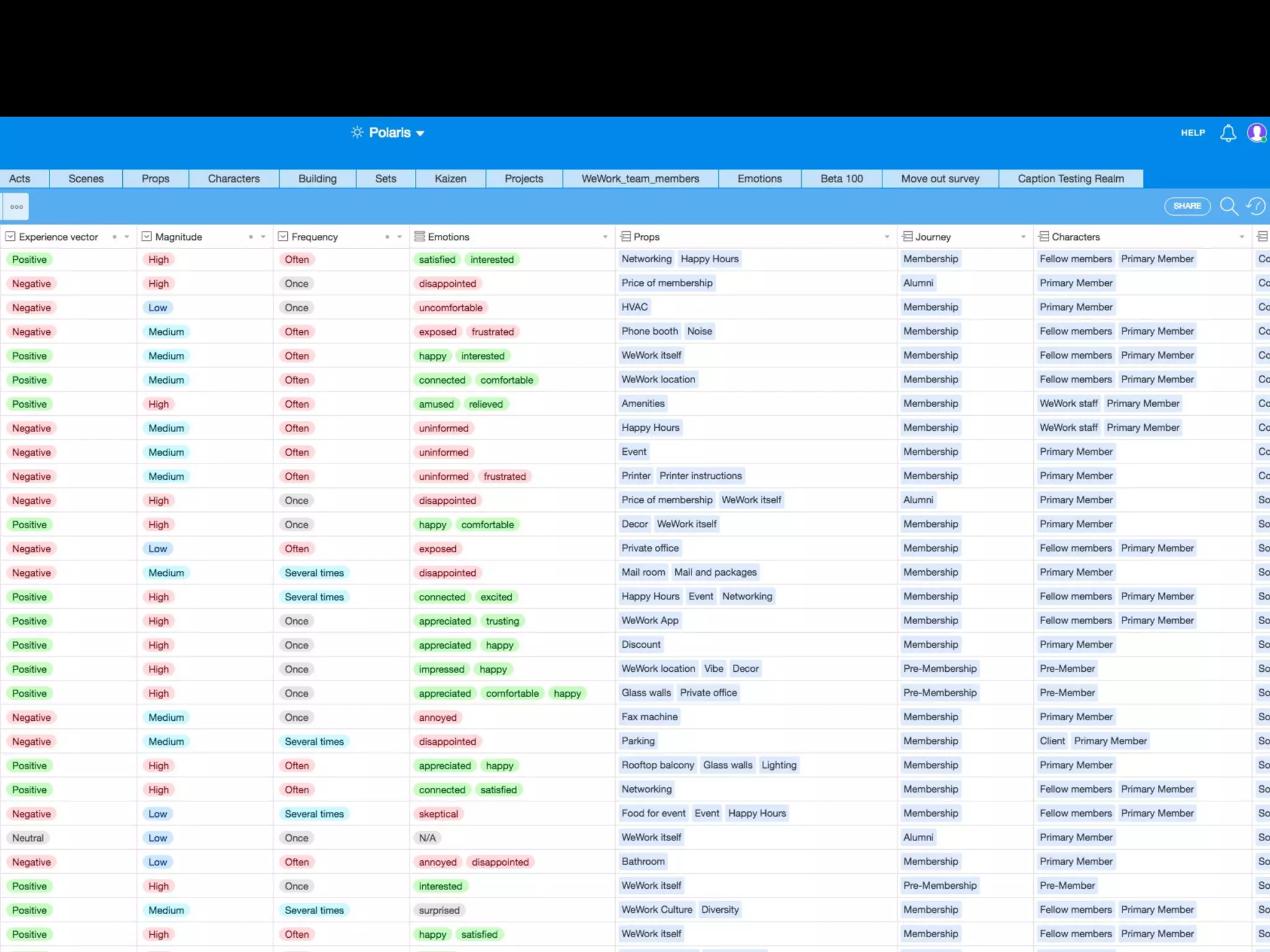Image resolution: width=1270 pixels, height=952 pixels.
Task: Click the SHARE button
Action: tap(1187, 206)
